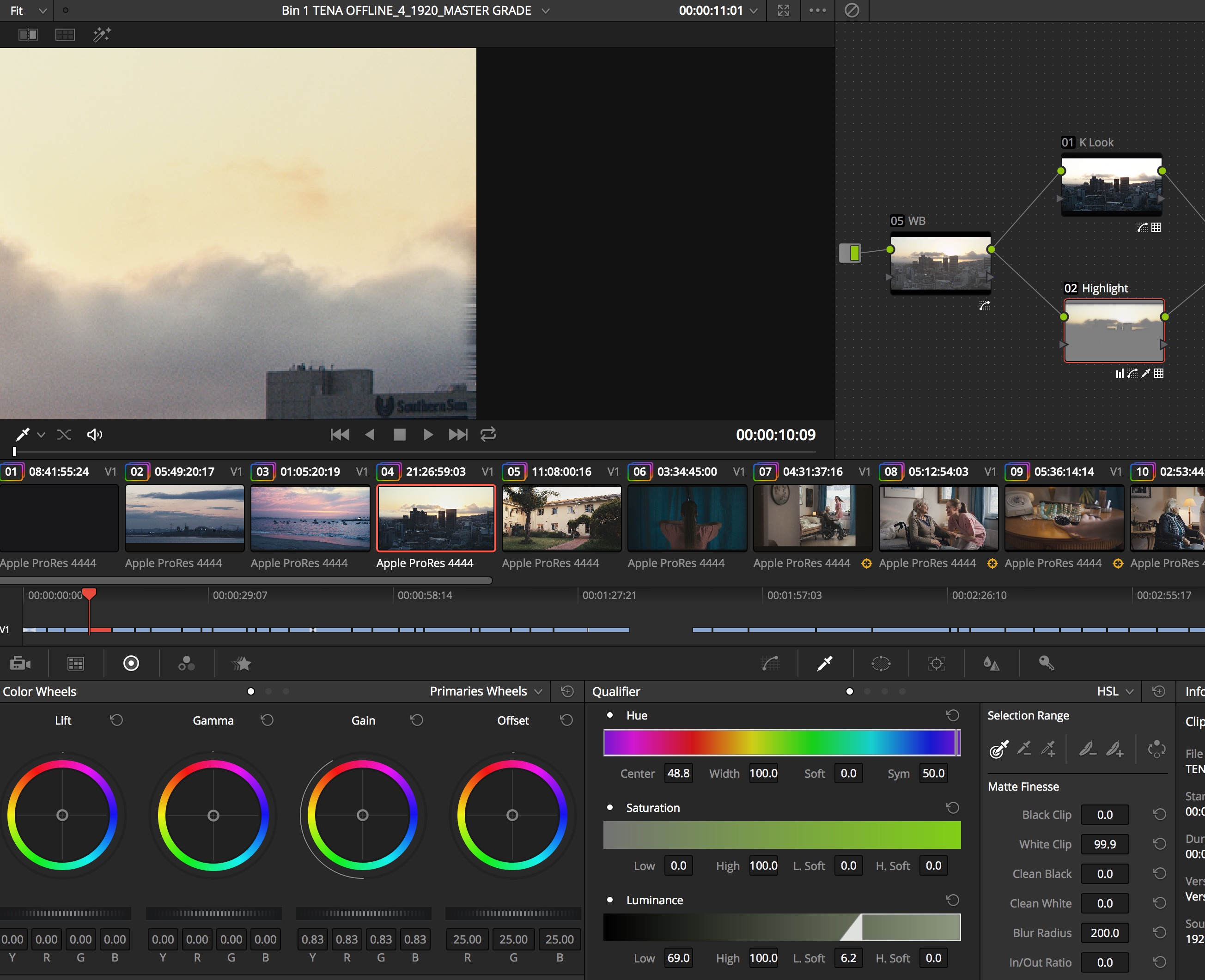Select the feather subtract softness tool
The width and height of the screenshot is (1205, 980).
[x=1088, y=749]
